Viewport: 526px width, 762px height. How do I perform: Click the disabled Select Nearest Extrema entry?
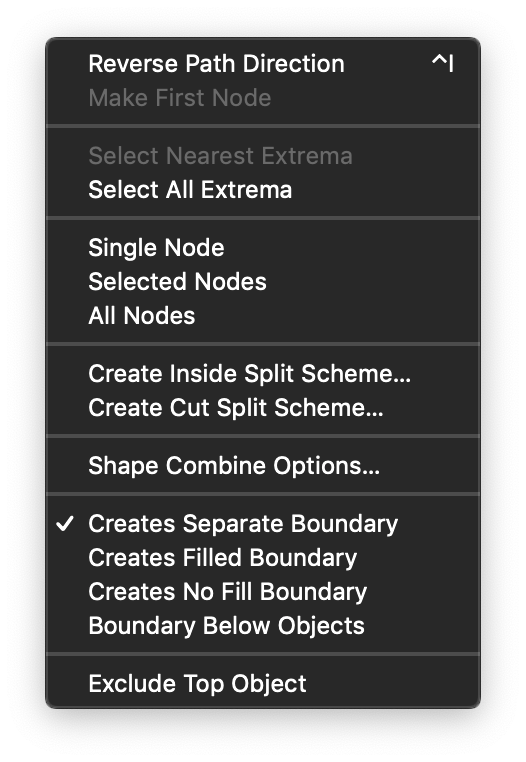(x=263, y=156)
